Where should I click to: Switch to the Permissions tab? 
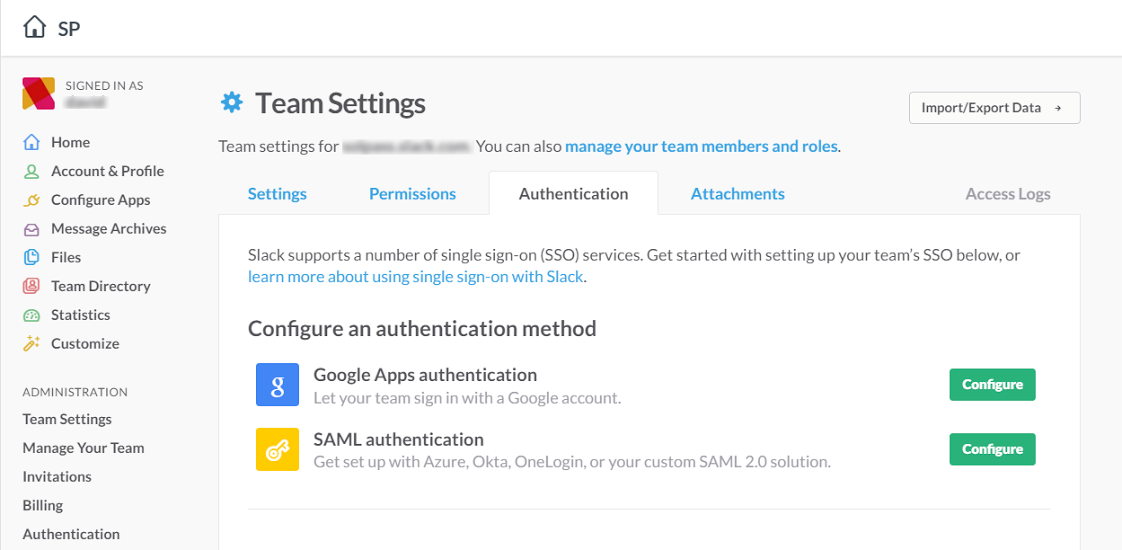[x=412, y=194]
